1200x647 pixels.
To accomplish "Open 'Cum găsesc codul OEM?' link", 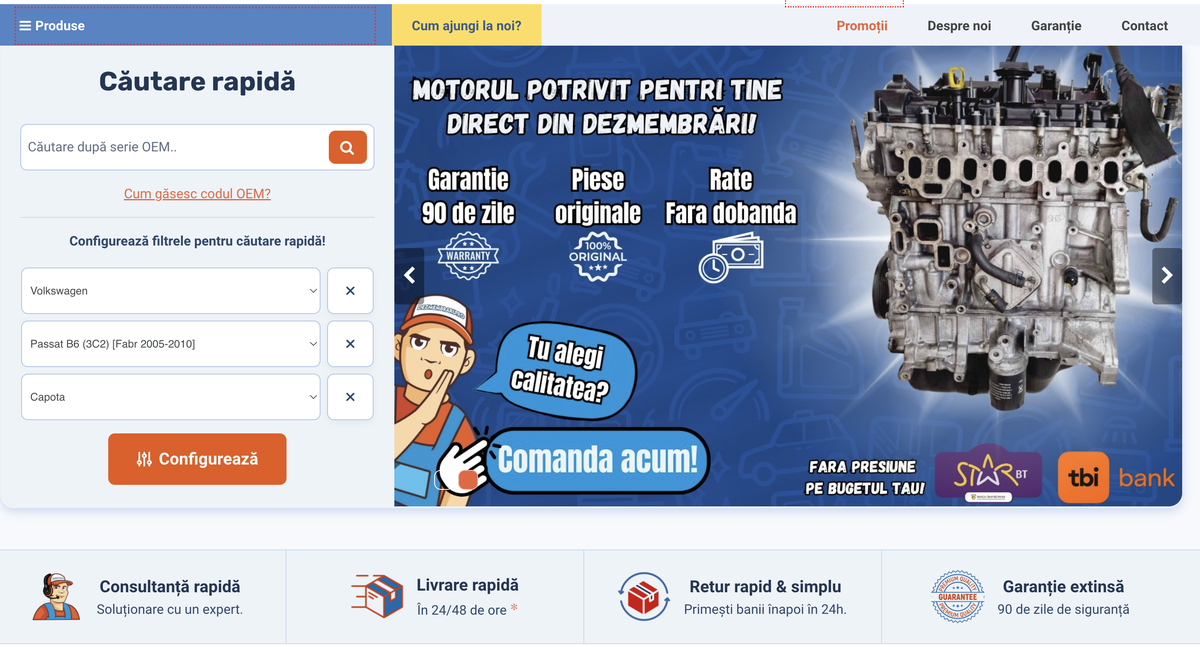I will coord(197,194).
